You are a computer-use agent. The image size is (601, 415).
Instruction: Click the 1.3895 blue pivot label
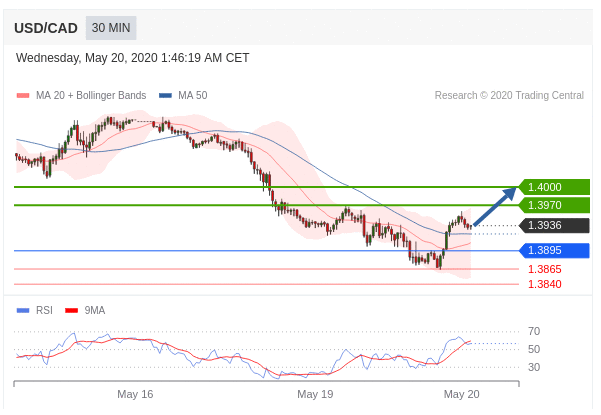pyautogui.click(x=554, y=250)
